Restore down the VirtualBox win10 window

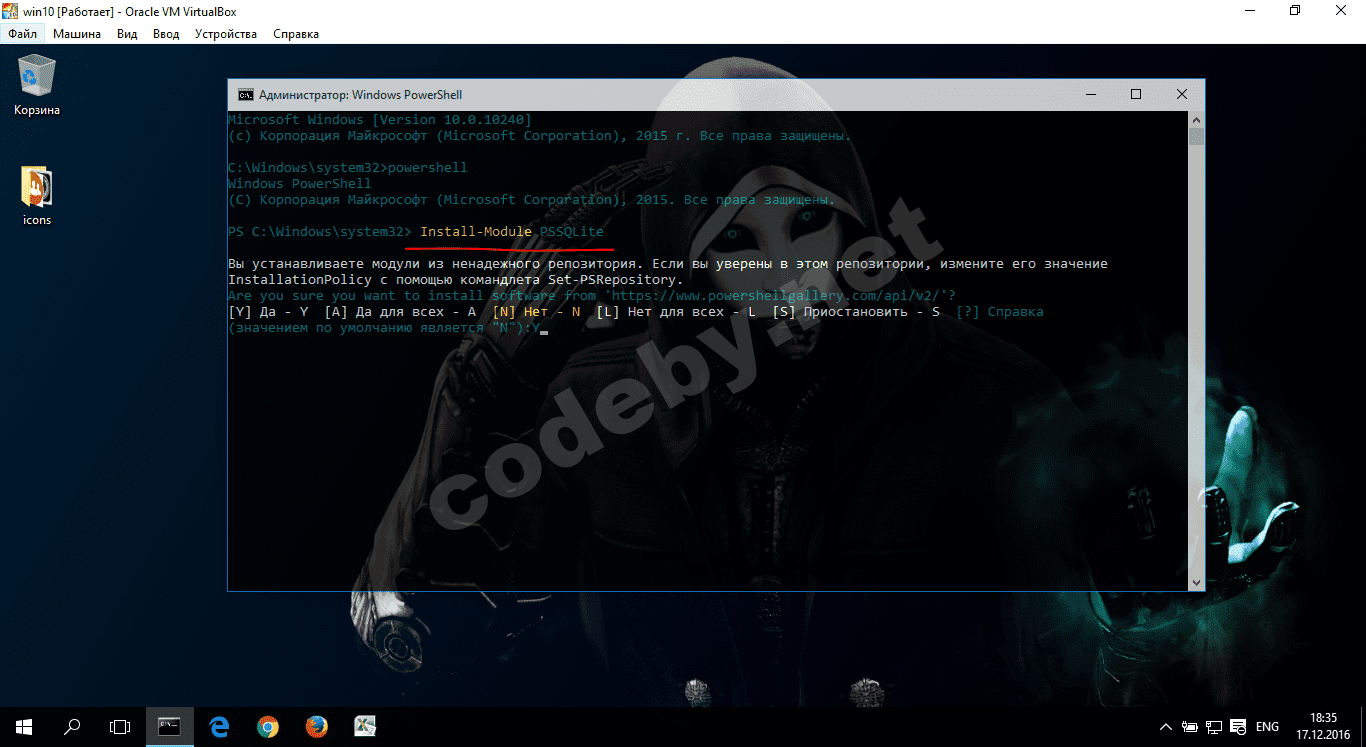pos(1295,11)
